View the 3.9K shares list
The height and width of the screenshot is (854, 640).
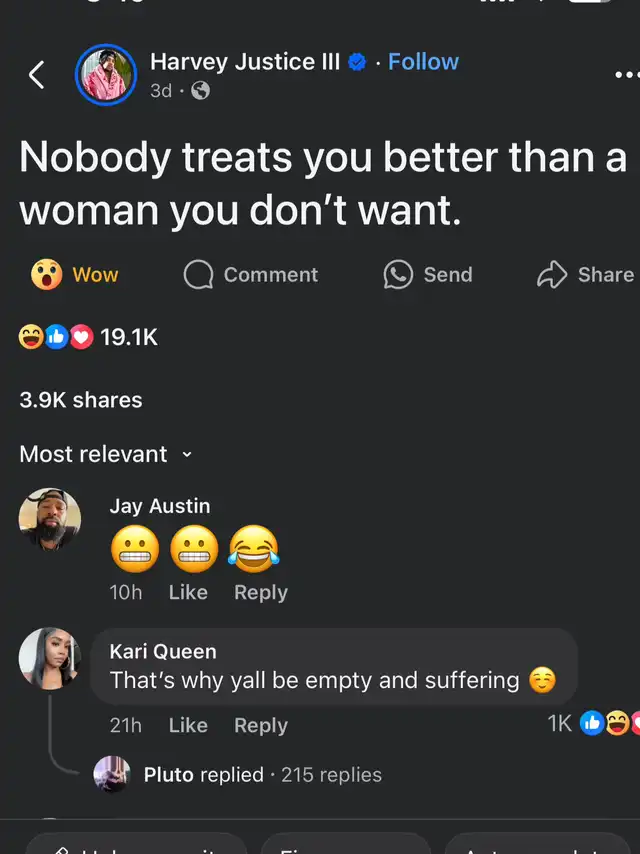(81, 400)
